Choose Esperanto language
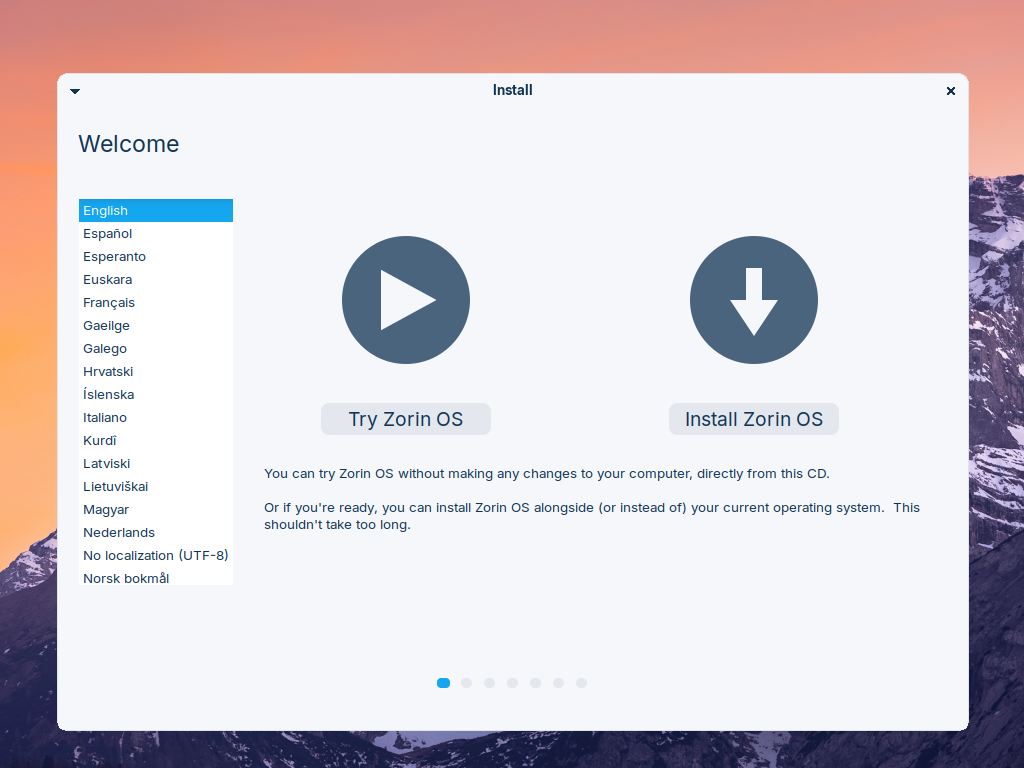The width and height of the screenshot is (1024, 768). (156, 257)
